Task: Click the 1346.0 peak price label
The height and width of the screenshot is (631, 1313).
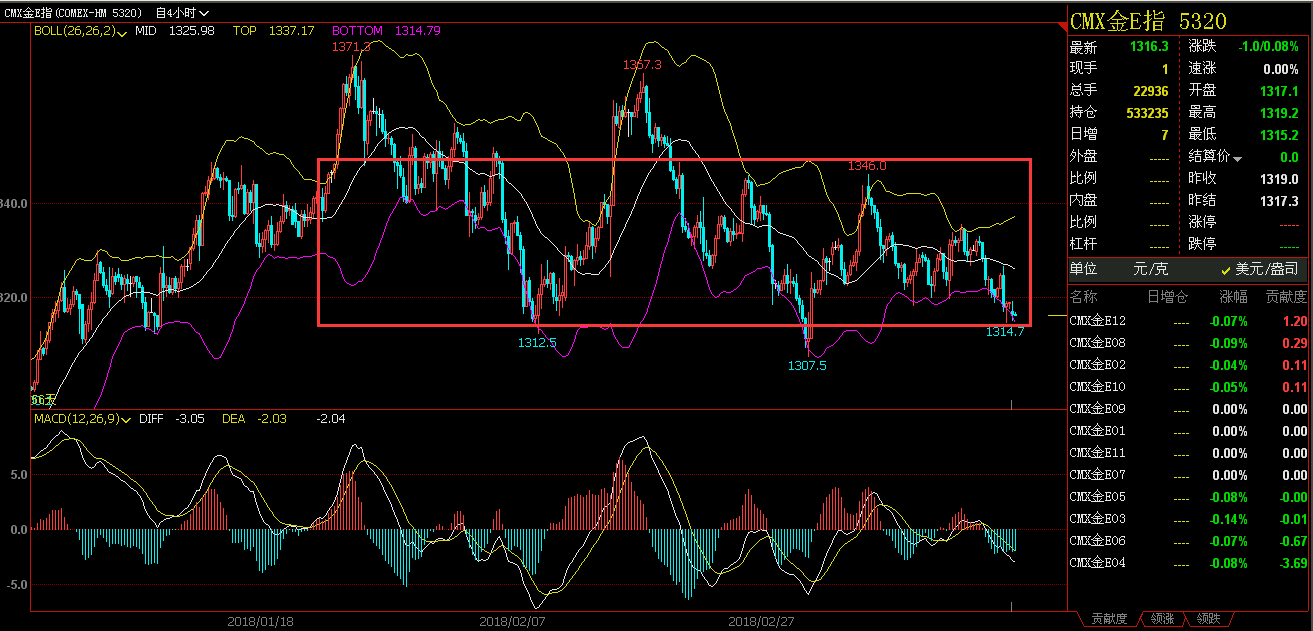Action: pyautogui.click(x=867, y=165)
